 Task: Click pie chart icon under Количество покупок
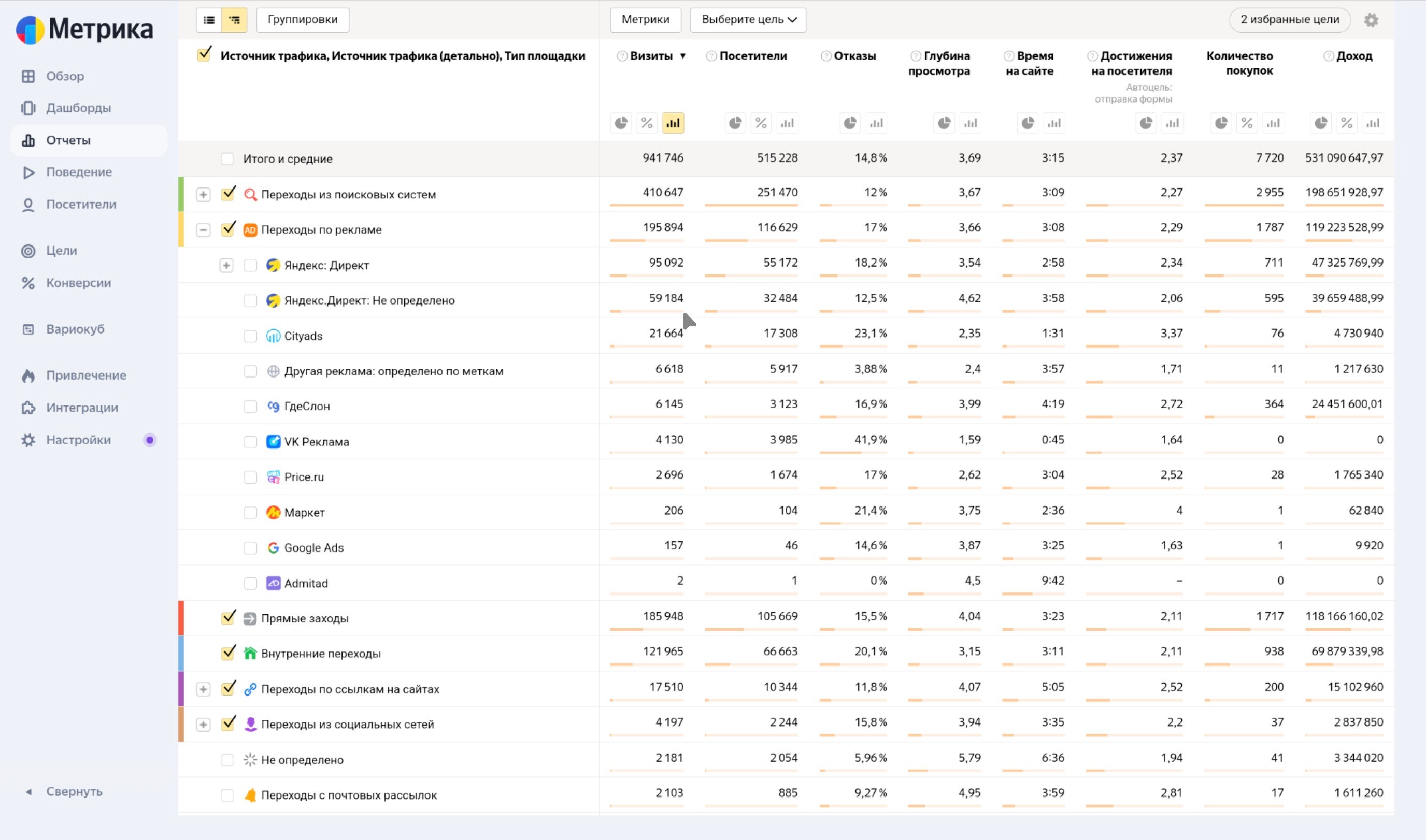click(1221, 123)
